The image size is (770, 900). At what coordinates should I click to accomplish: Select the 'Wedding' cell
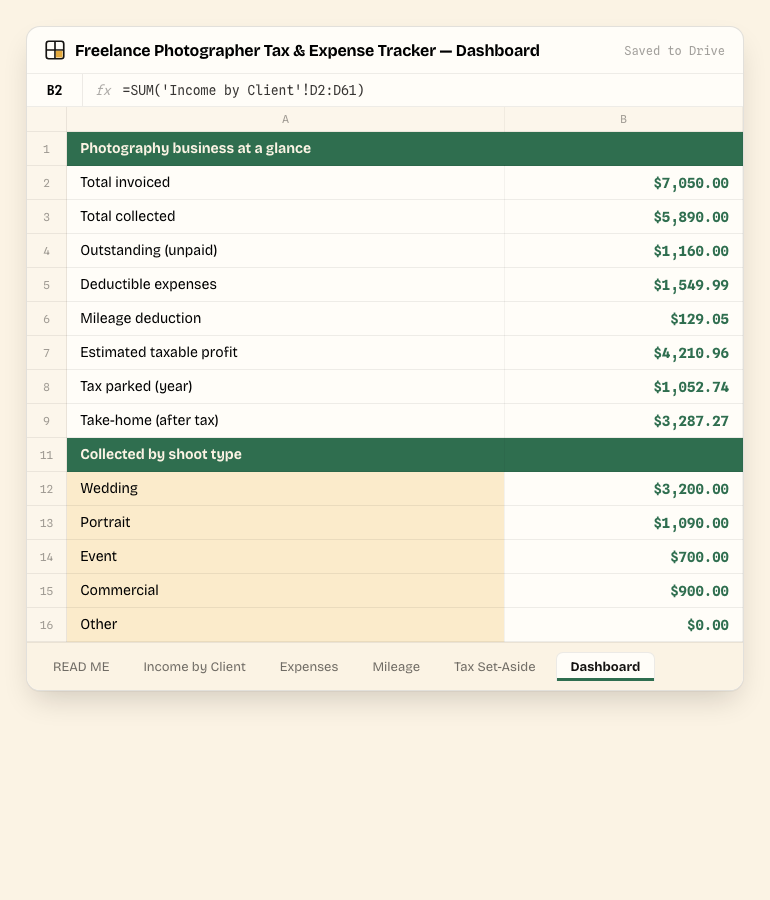pos(286,488)
